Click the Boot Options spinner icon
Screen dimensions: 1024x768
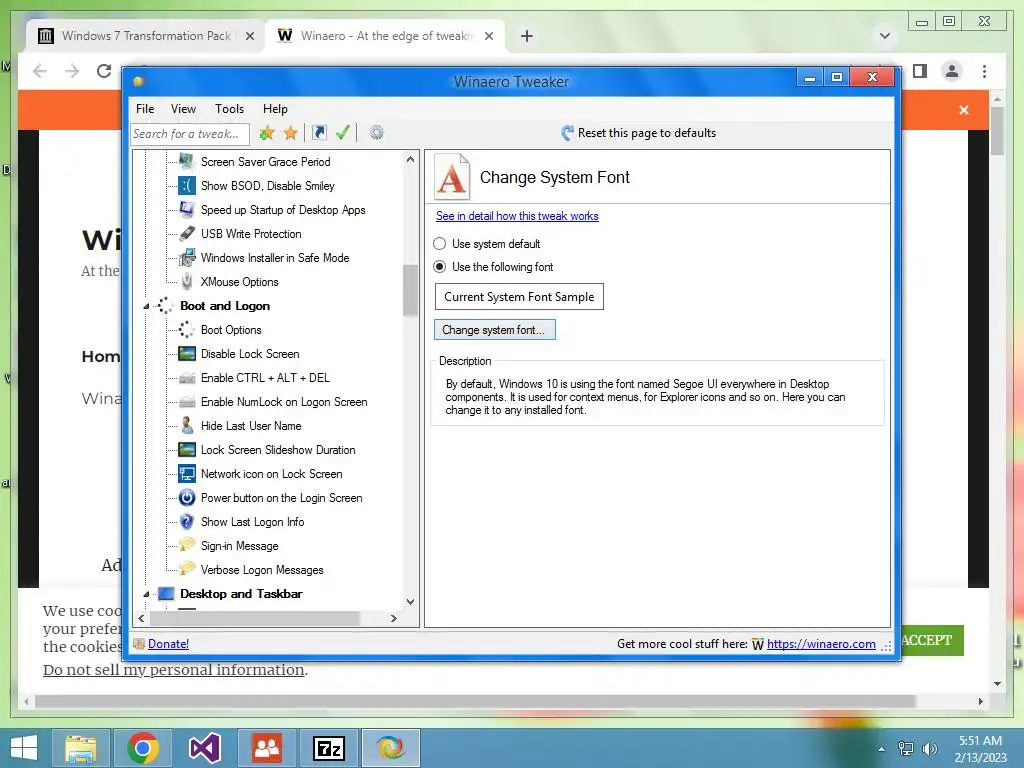pyautogui.click(x=187, y=329)
